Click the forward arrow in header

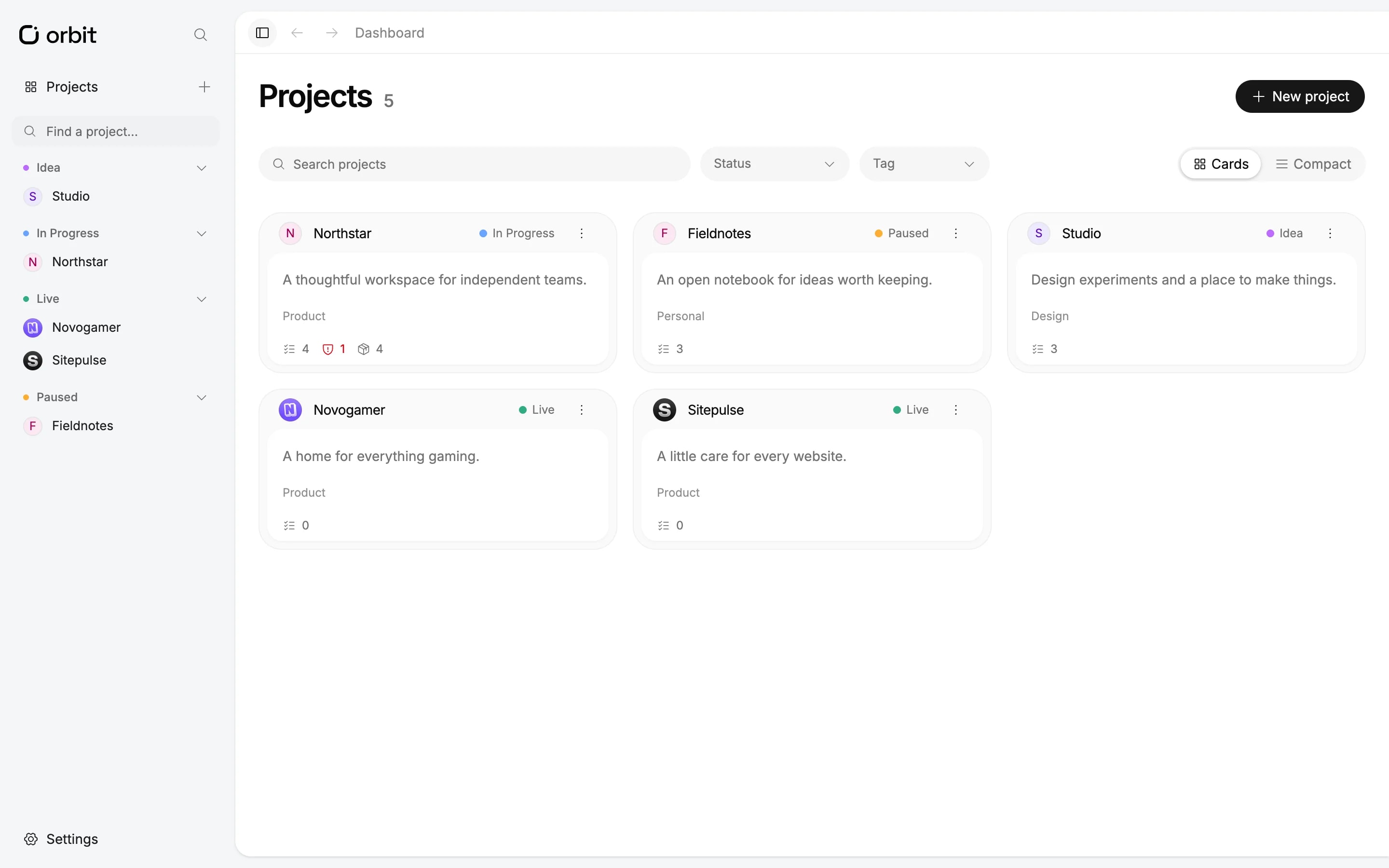[x=332, y=33]
